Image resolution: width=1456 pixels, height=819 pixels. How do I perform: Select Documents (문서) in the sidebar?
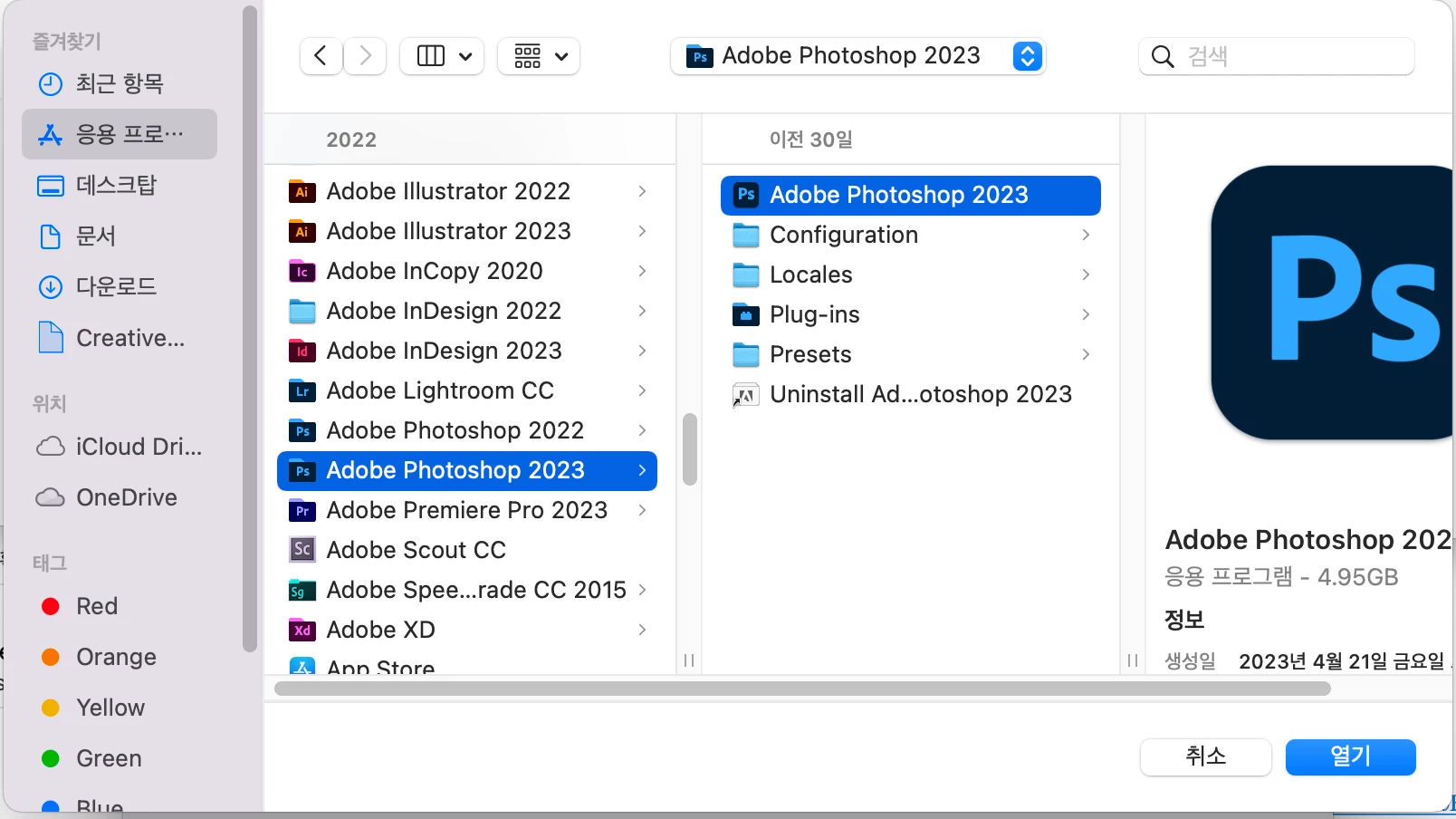(120, 236)
